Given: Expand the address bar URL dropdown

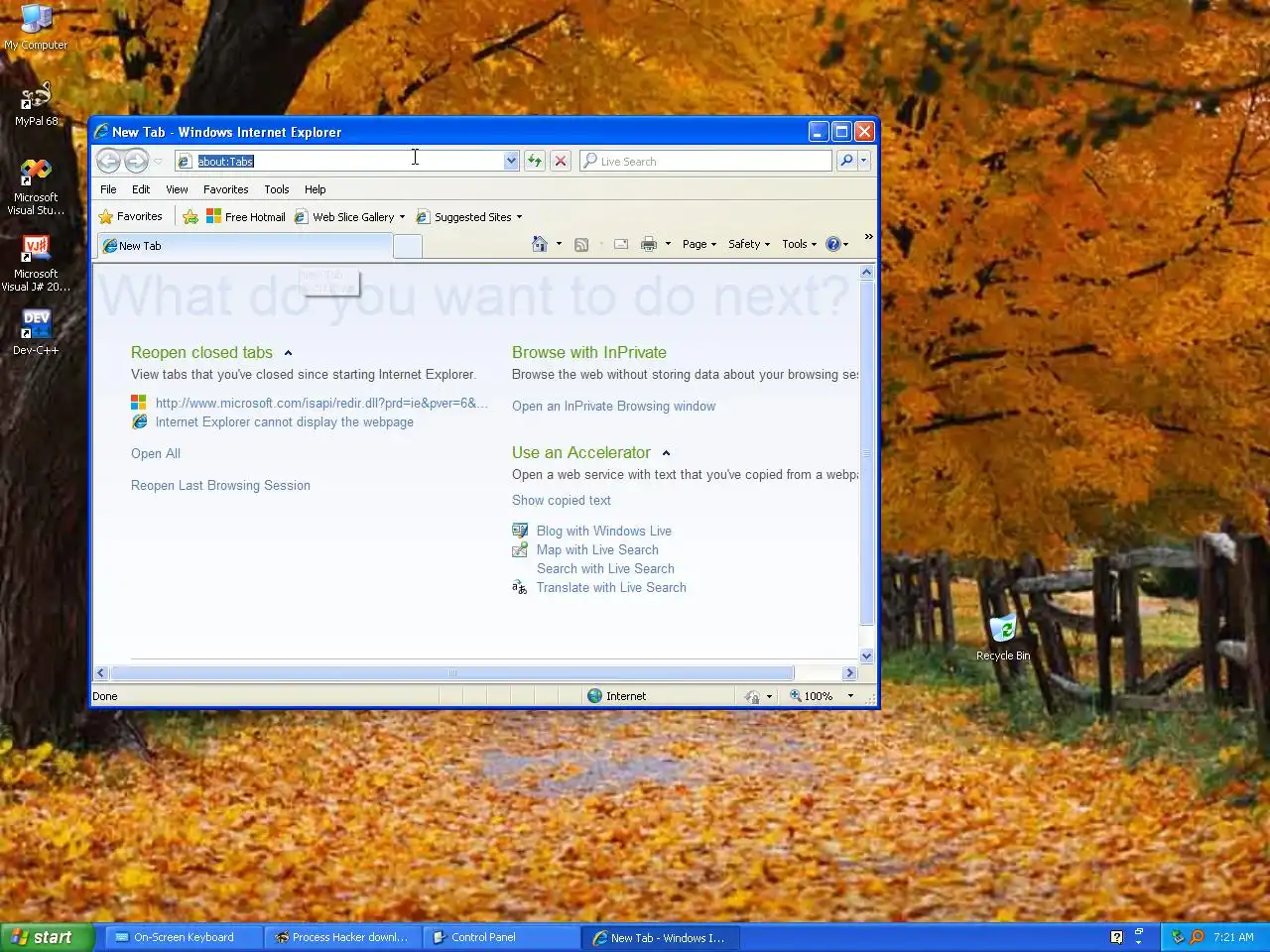Looking at the screenshot, I should (511, 161).
